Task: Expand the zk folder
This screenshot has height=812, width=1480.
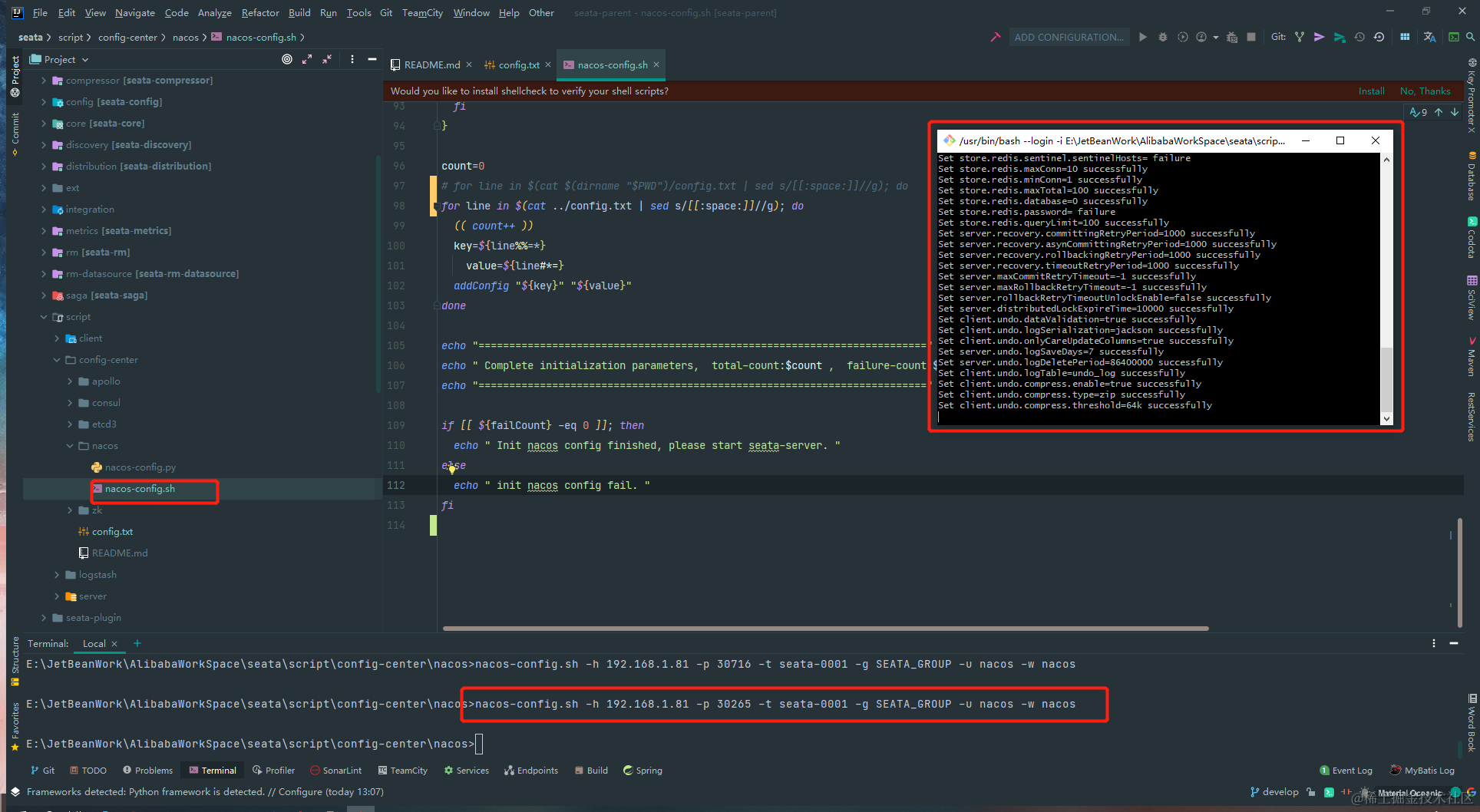Action: point(70,510)
